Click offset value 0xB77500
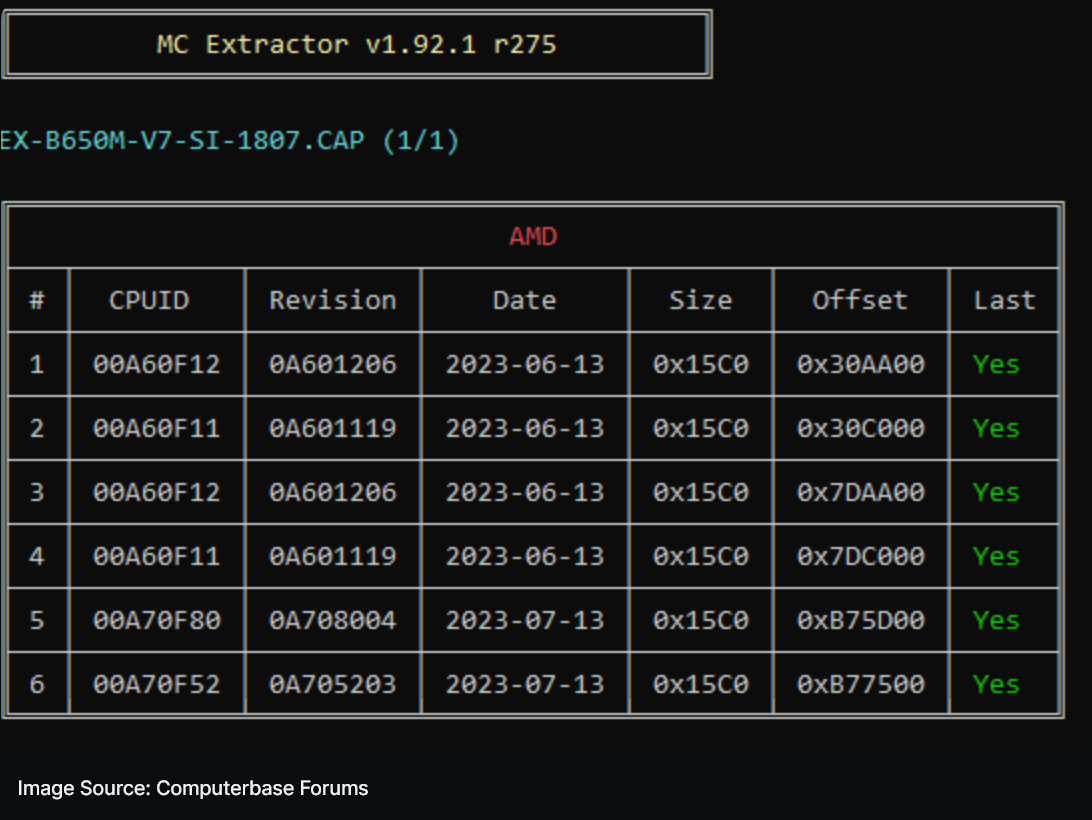The height and width of the screenshot is (820, 1092). click(861, 685)
